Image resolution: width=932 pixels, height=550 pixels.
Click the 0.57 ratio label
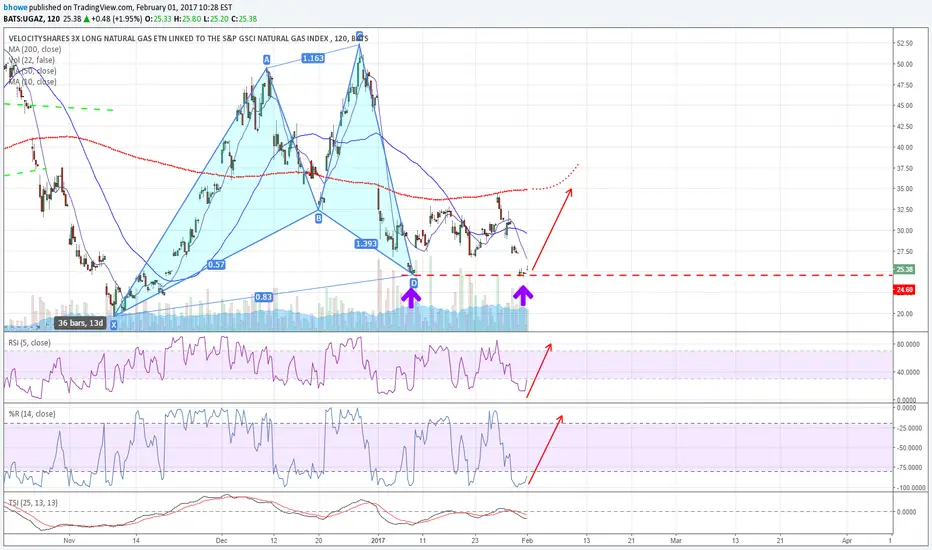click(216, 265)
